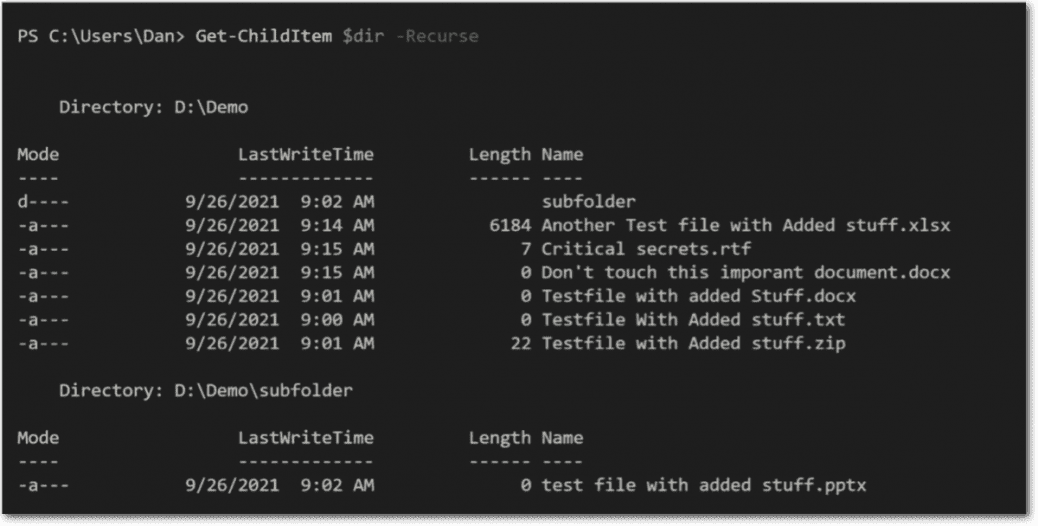Click the d---- mode of subfolder
The width and height of the screenshot is (1038, 526).
tap(43, 201)
